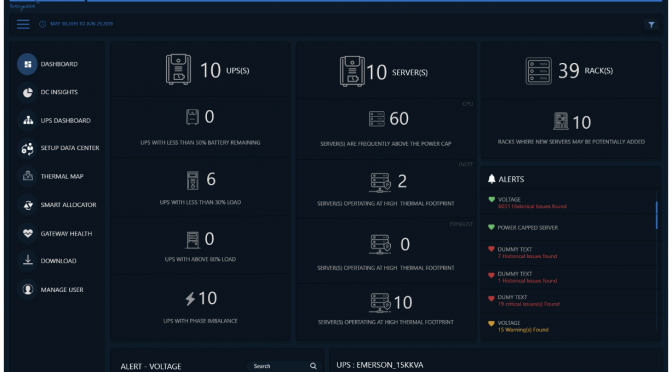Click the Alert - Voltage heading
Viewport: 672px width, 372px height.
pyautogui.click(x=151, y=366)
